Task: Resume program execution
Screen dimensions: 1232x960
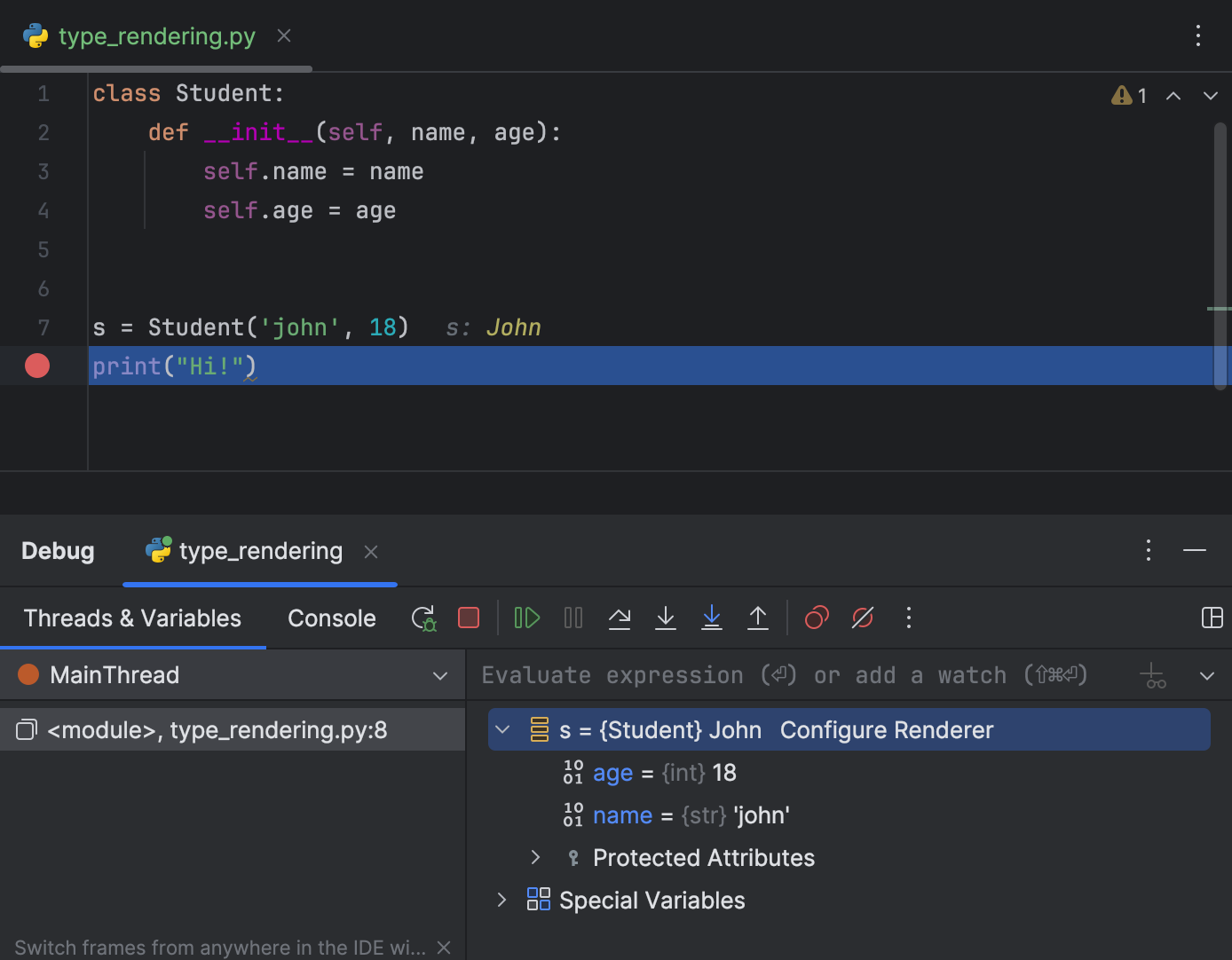Action: 526,618
